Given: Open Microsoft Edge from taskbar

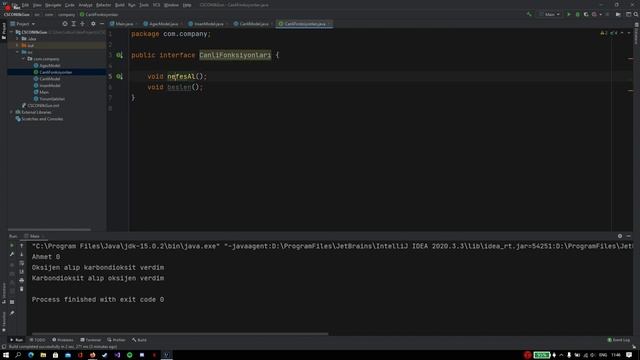Looking at the screenshot, I should pyautogui.click(x=31, y=355).
